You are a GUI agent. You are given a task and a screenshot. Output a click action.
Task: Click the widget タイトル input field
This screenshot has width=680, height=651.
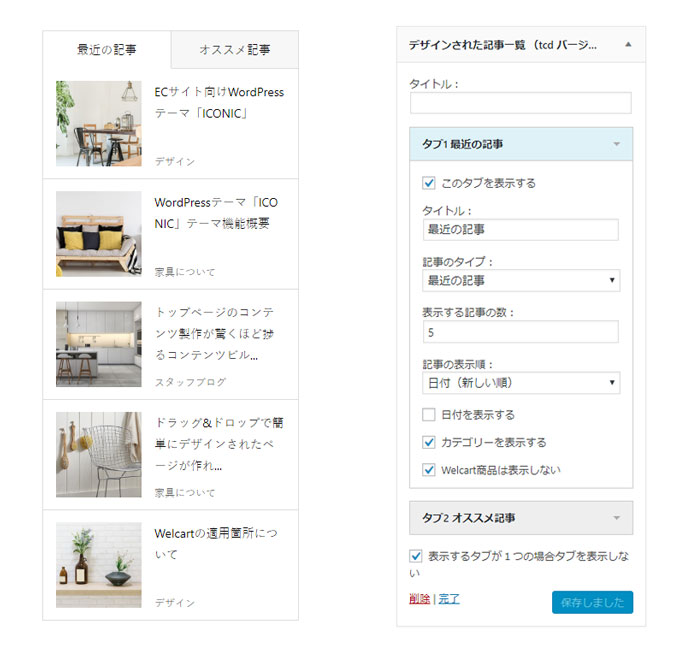pyautogui.click(x=520, y=103)
